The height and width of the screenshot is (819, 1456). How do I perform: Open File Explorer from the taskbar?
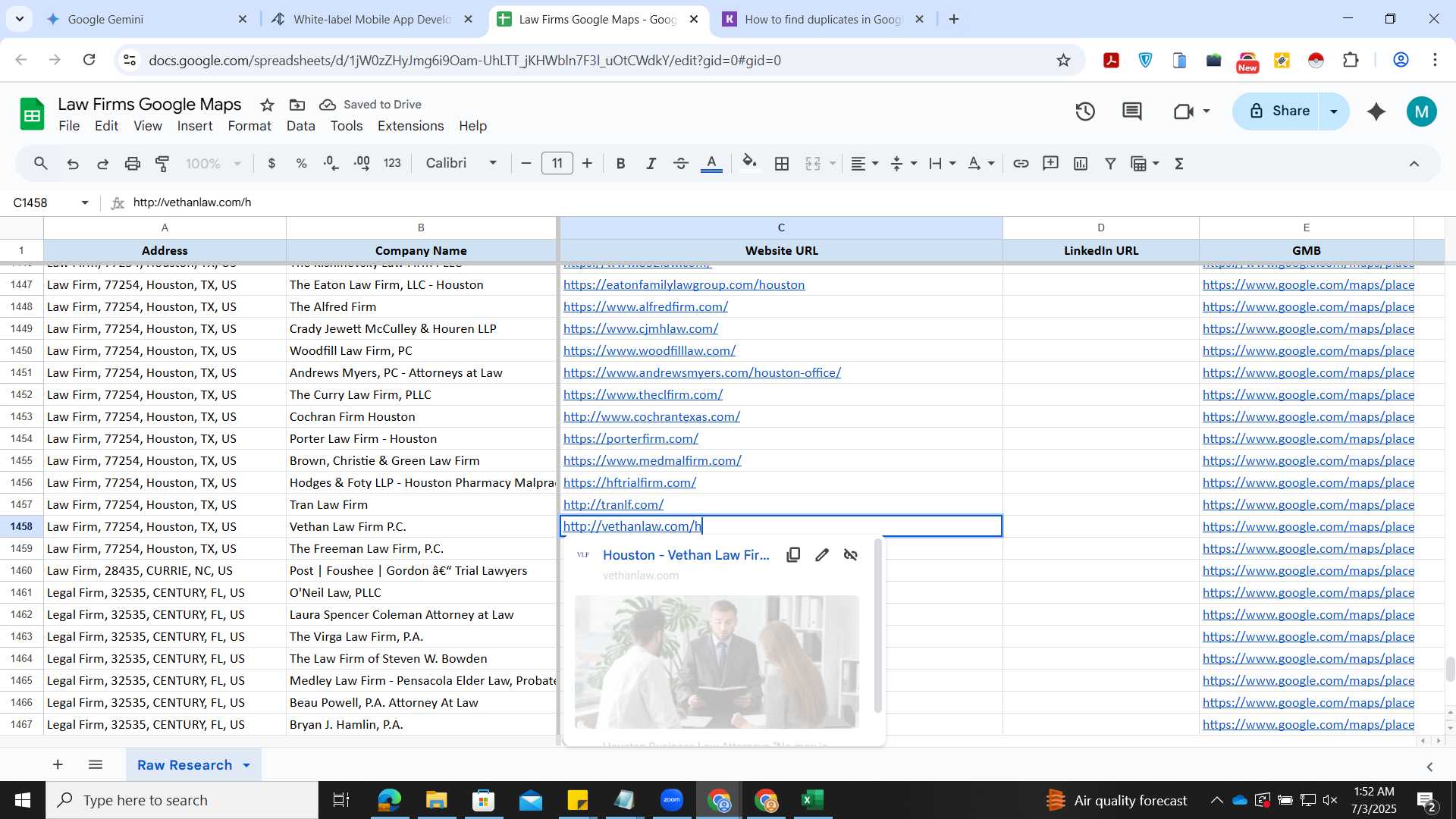click(x=436, y=800)
